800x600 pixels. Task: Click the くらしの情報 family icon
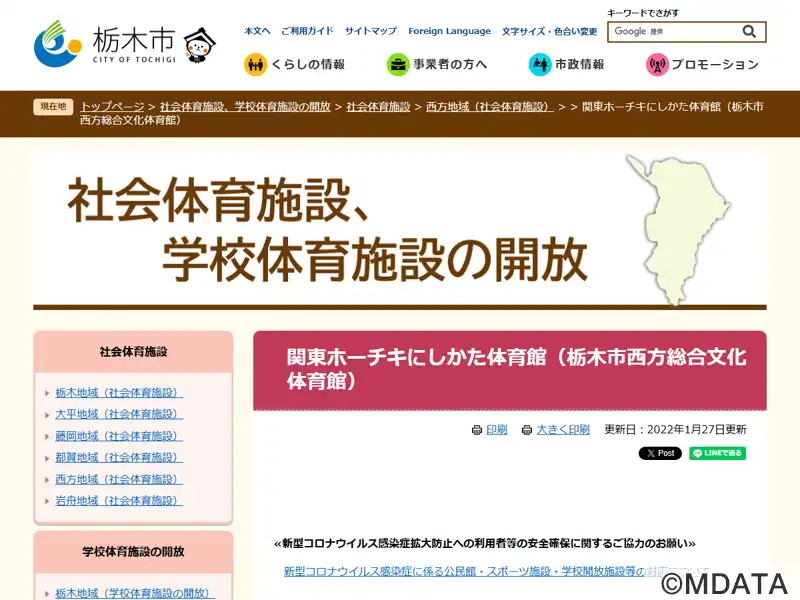click(255, 64)
